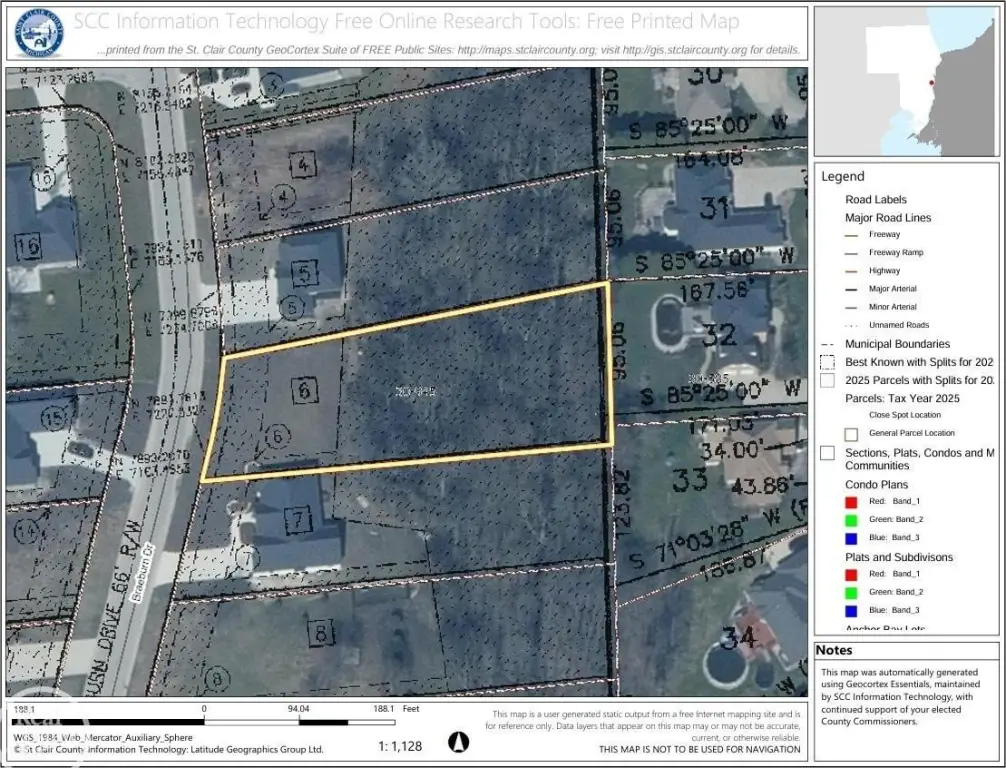Click the 1:1,128 map scale text
The image size is (1006, 768).
[401, 745]
